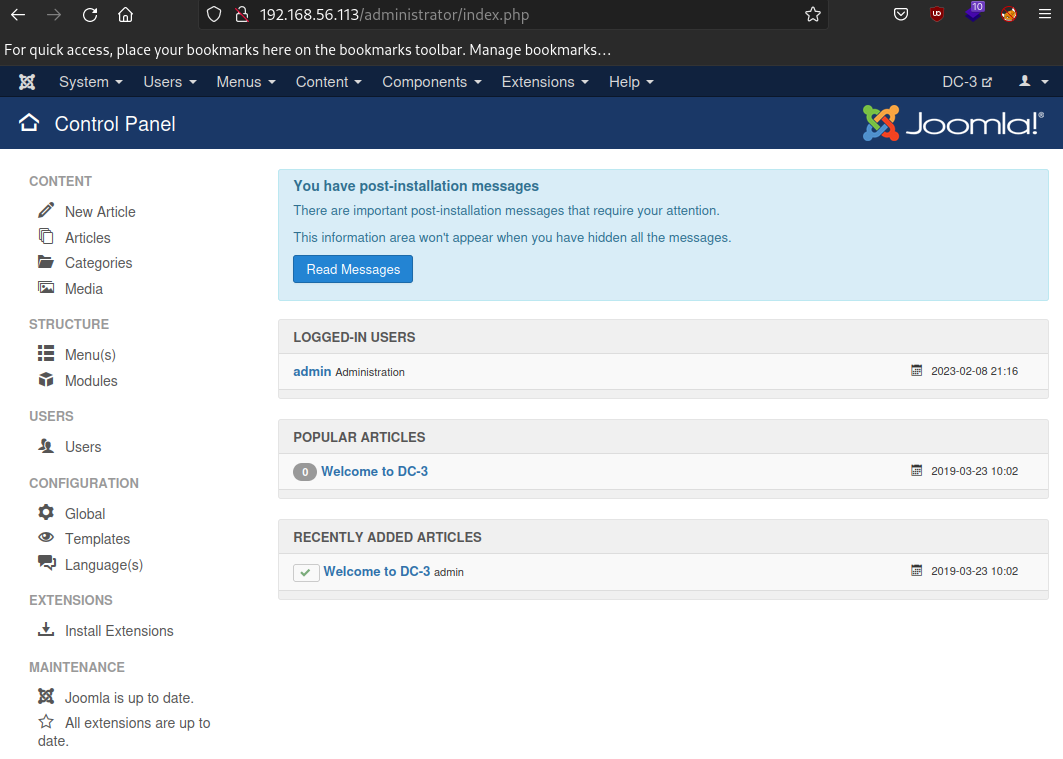Open Categories via the folder icon
This screenshot has width=1063, height=759.
click(x=46, y=262)
